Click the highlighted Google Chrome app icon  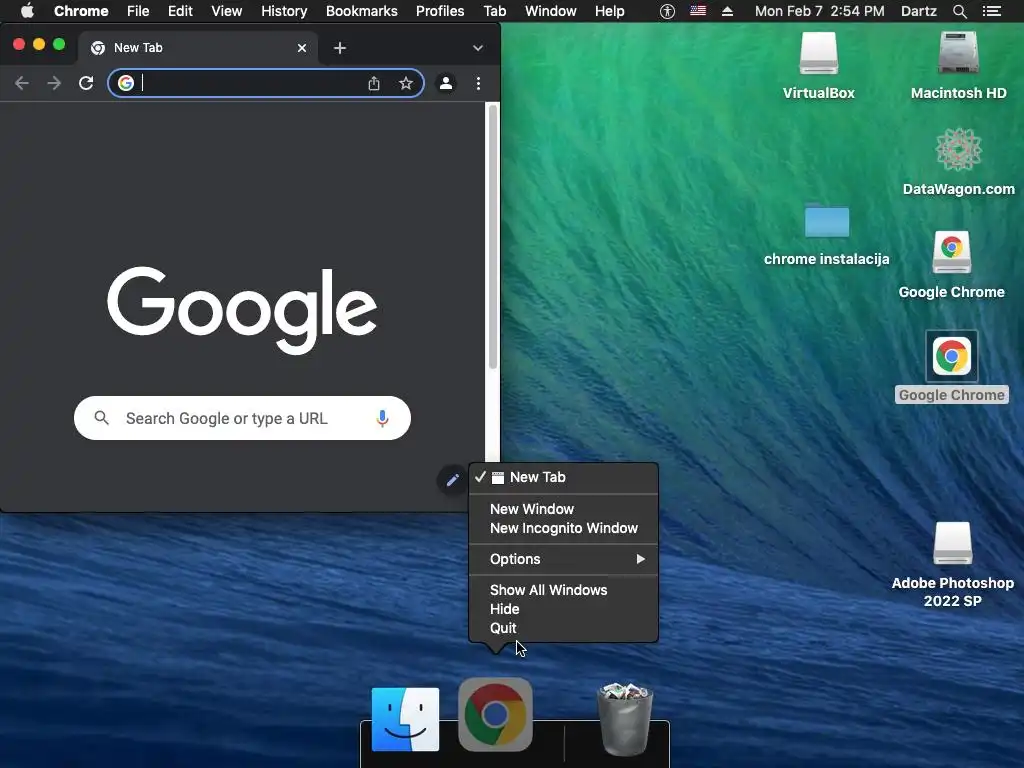pyautogui.click(x=952, y=357)
